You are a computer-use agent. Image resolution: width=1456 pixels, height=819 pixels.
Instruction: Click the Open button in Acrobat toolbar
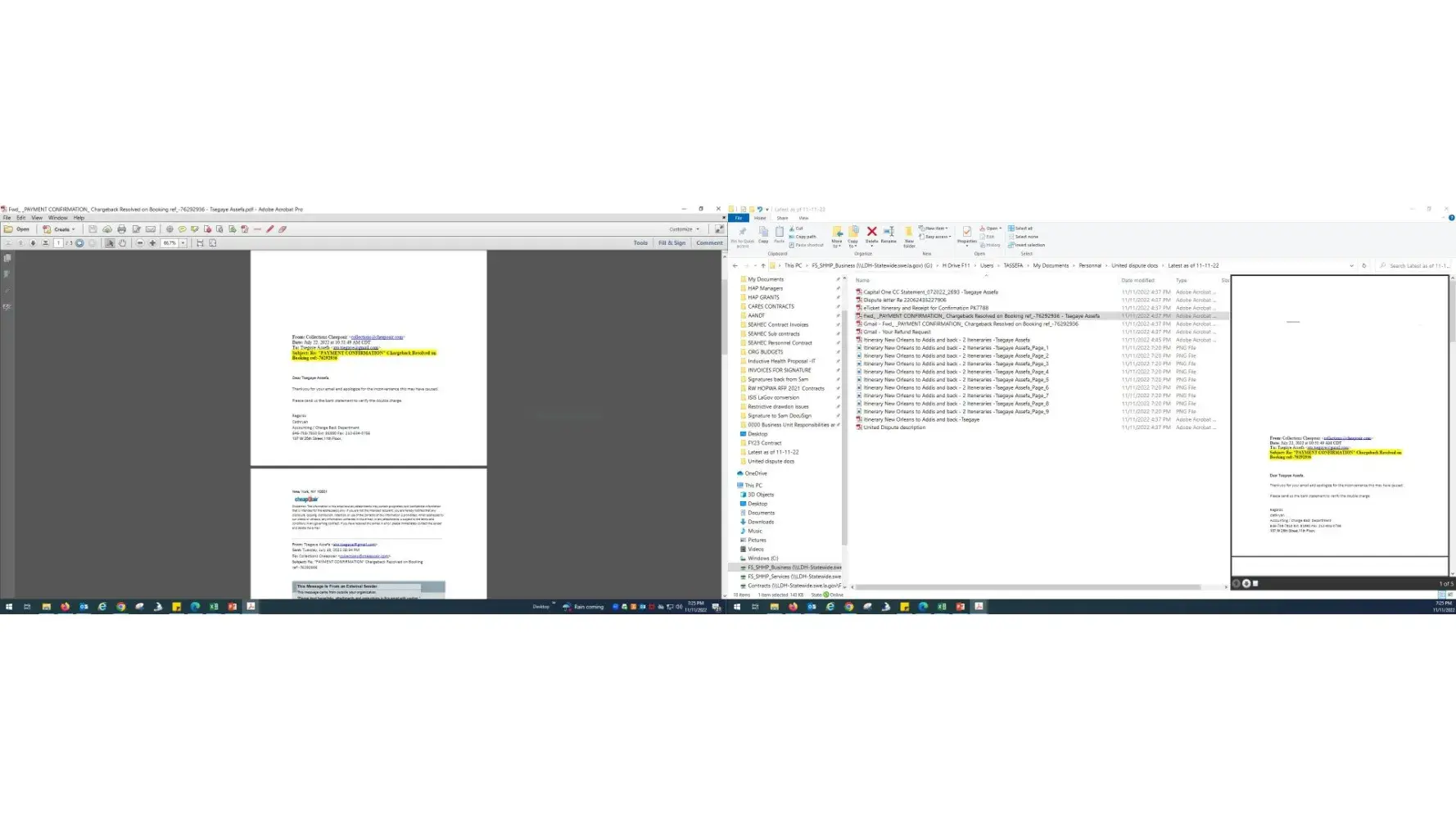(x=17, y=229)
